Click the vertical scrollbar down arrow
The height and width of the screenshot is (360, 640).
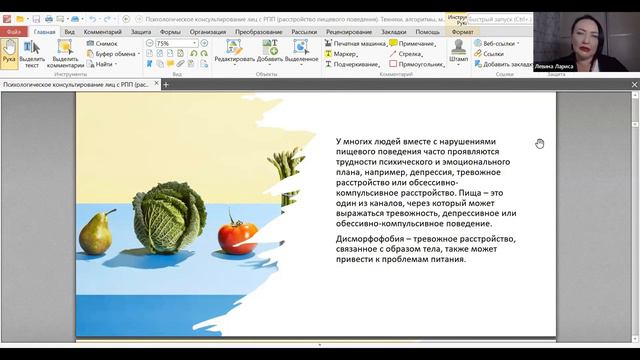click(635, 339)
